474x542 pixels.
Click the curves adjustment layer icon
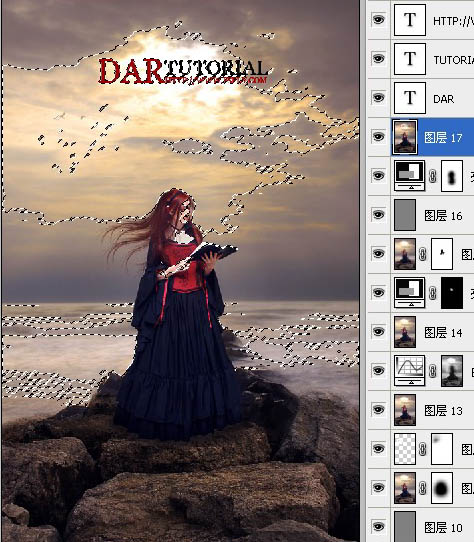point(410,371)
